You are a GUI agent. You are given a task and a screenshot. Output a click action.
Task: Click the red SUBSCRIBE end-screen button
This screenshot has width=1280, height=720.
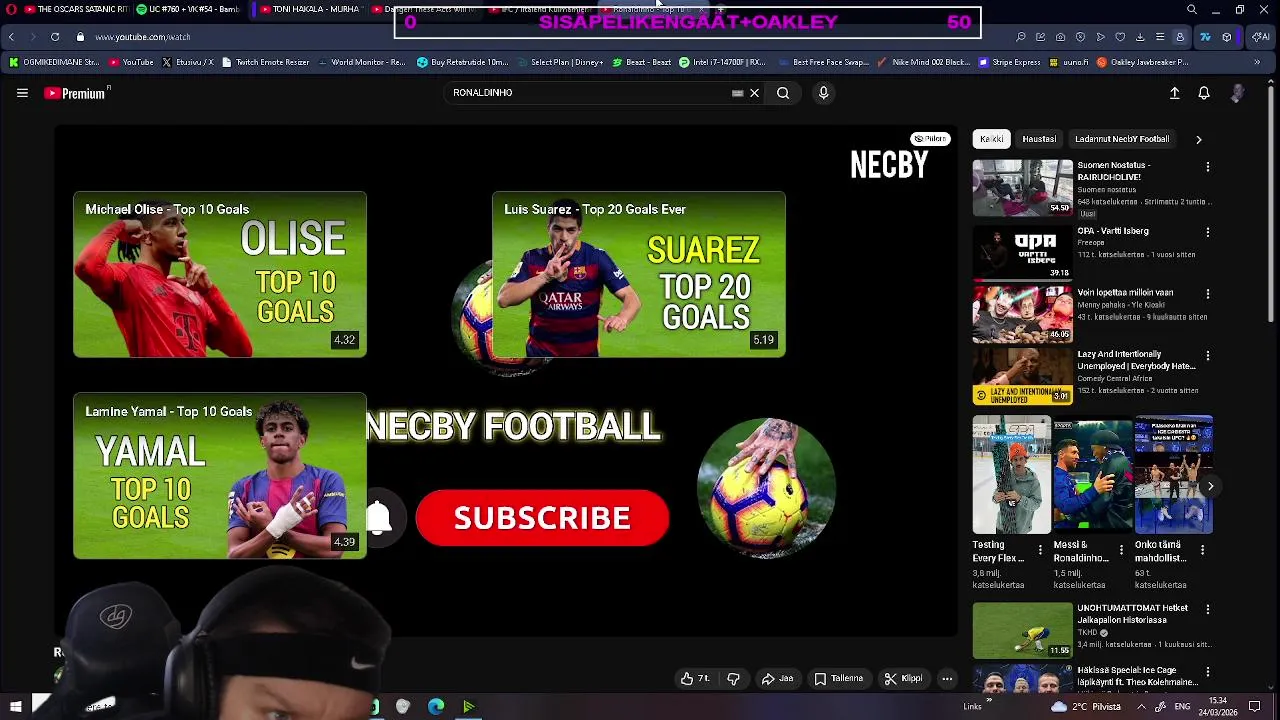[x=542, y=518]
